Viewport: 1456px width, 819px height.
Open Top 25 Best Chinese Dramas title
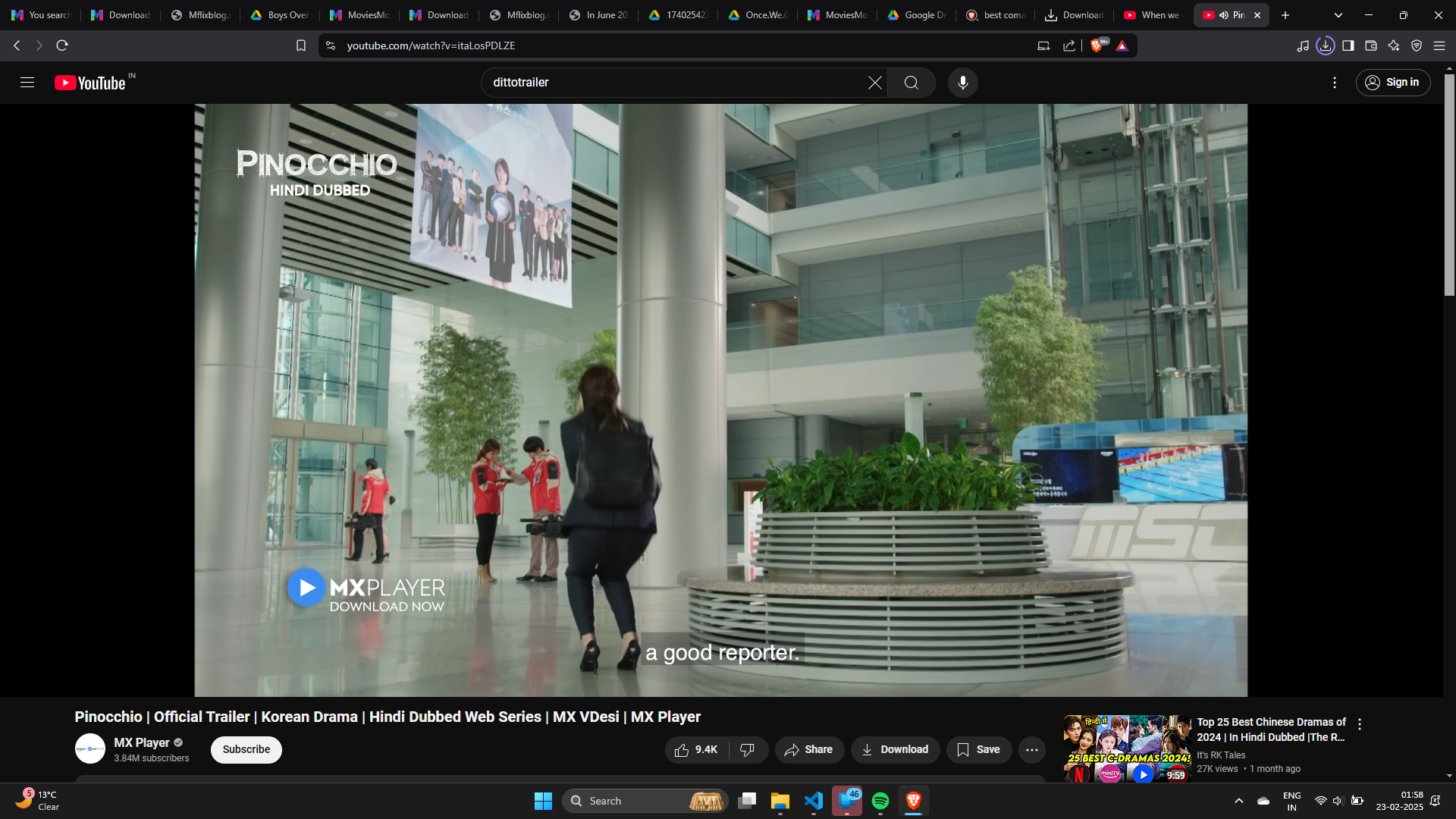(1272, 730)
